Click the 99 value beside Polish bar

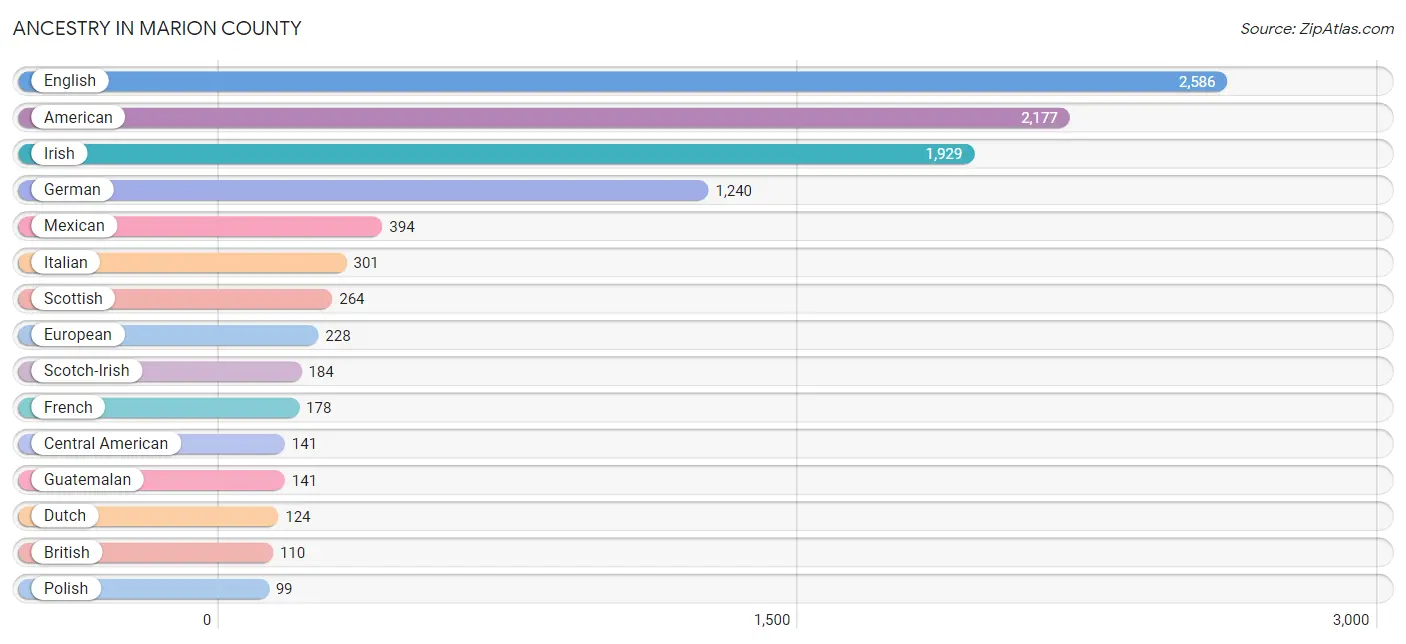(x=285, y=589)
